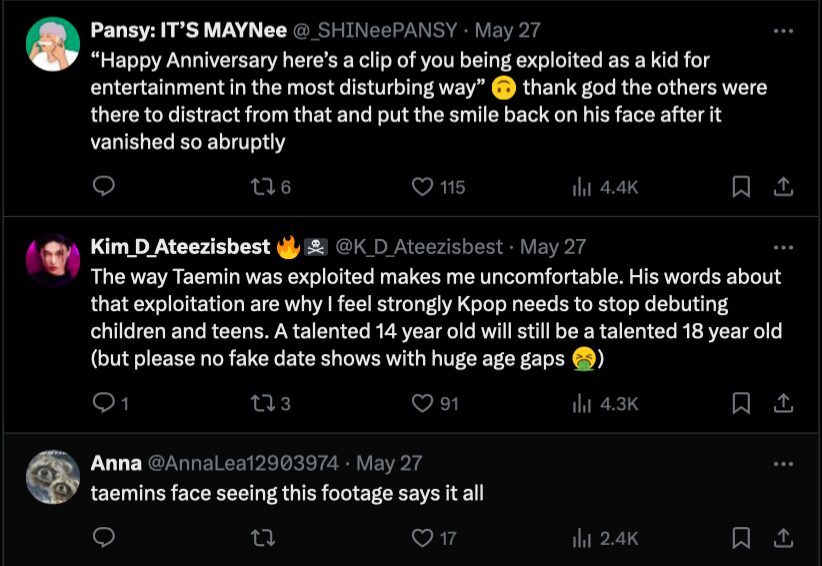Share Pansy's tweet
This screenshot has width=822, height=566.
click(x=784, y=187)
